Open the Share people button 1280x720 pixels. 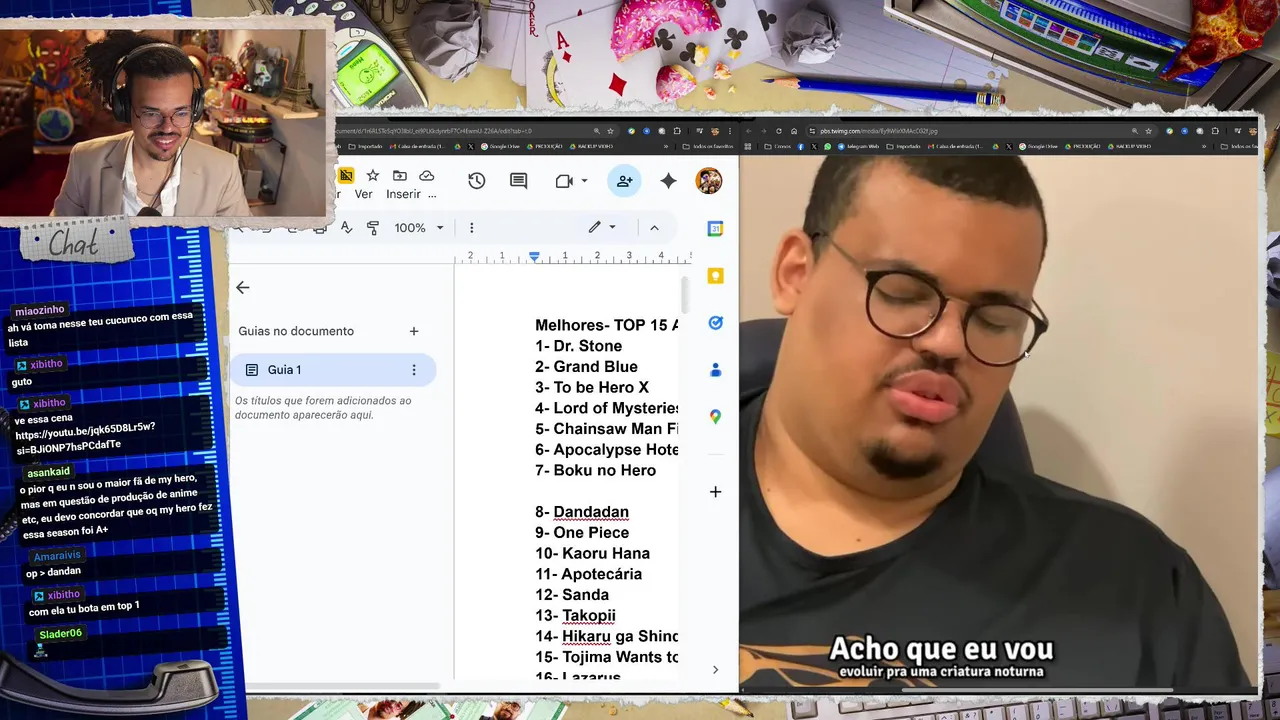click(624, 181)
